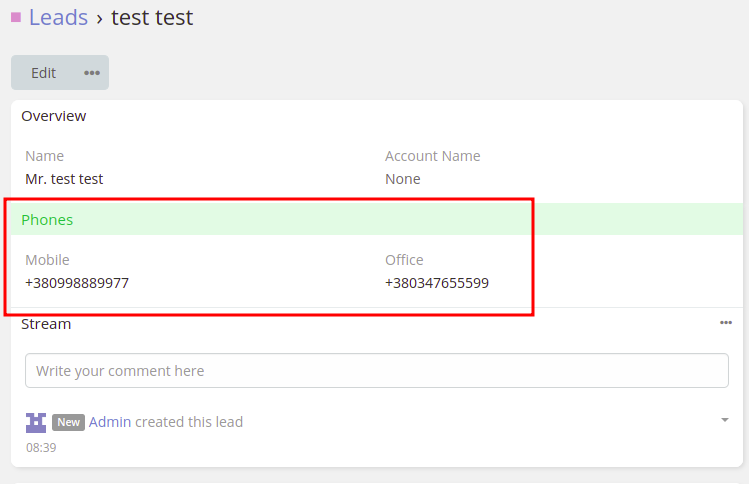Expand the stream entry caret menu
The height and width of the screenshot is (484, 749).
tap(725, 420)
